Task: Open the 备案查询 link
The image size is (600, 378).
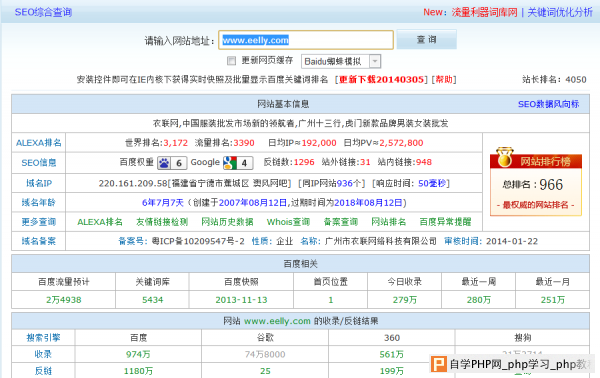Action: point(341,222)
